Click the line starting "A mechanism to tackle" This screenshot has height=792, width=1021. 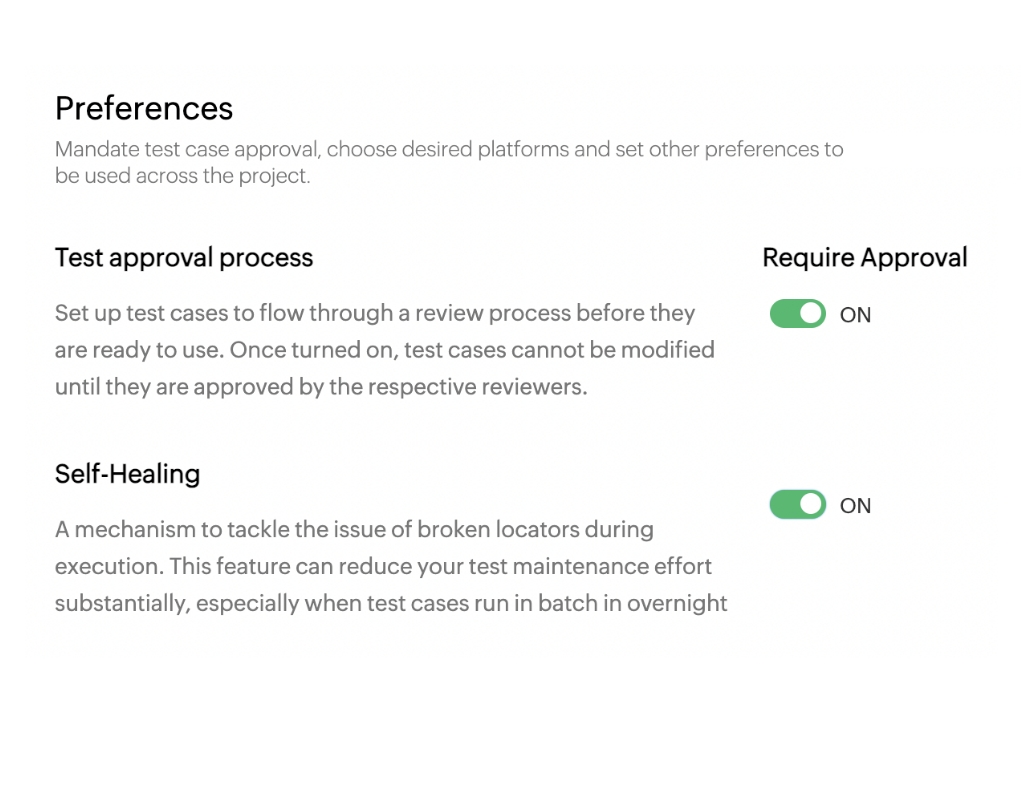click(x=353, y=529)
